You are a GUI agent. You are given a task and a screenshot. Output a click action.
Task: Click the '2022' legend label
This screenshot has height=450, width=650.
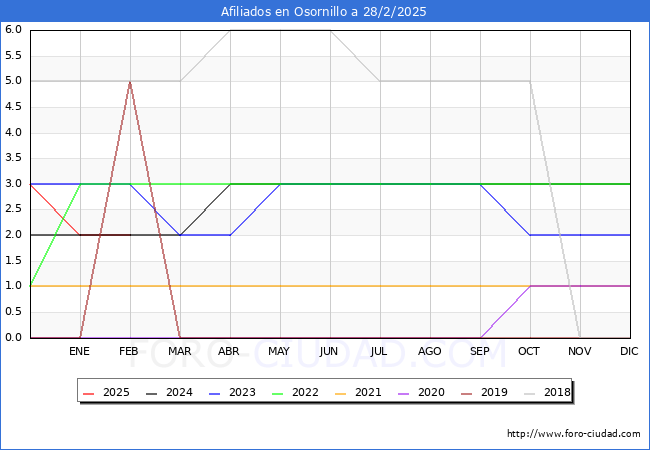[305, 392]
